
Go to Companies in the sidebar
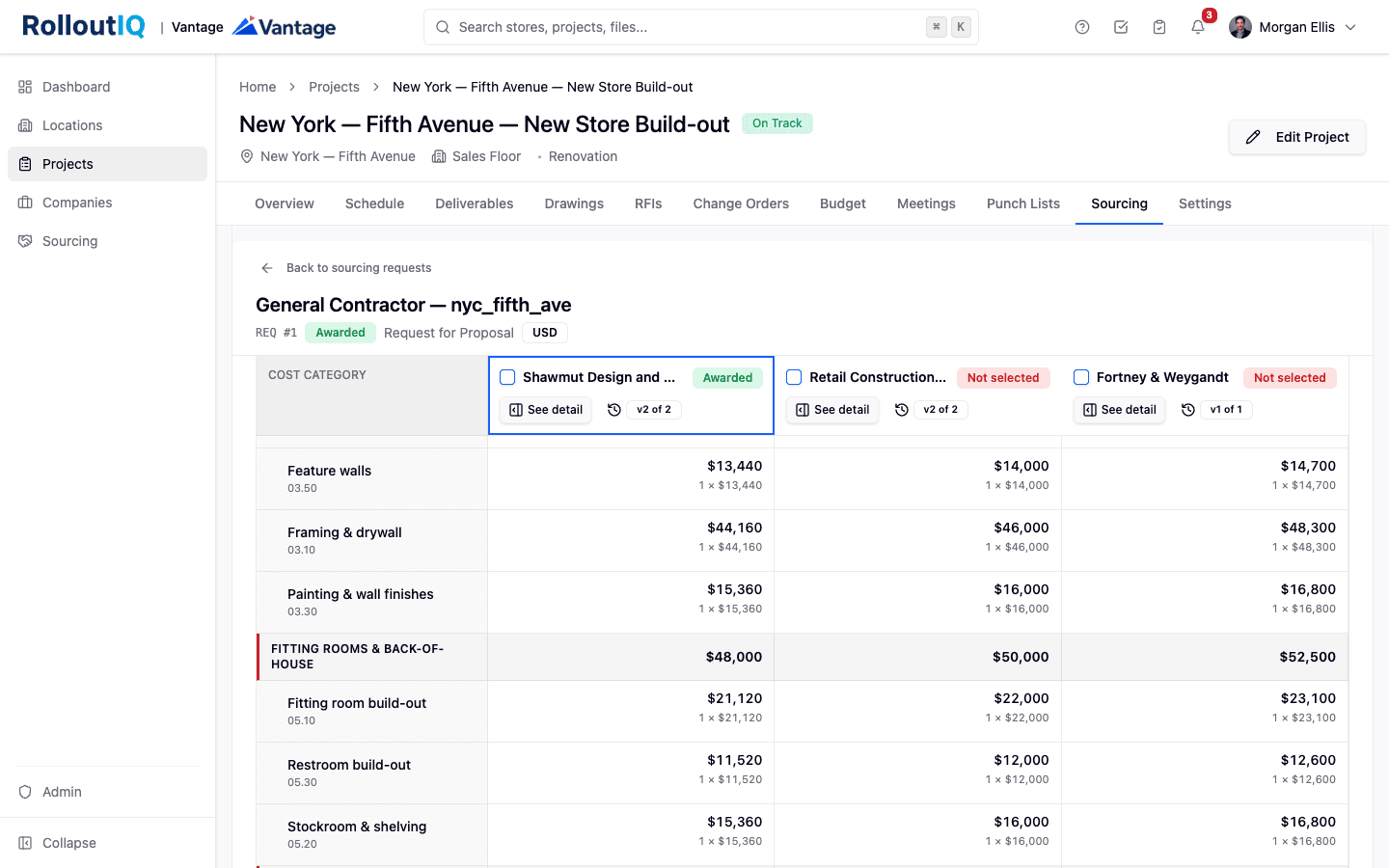[107, 203]
